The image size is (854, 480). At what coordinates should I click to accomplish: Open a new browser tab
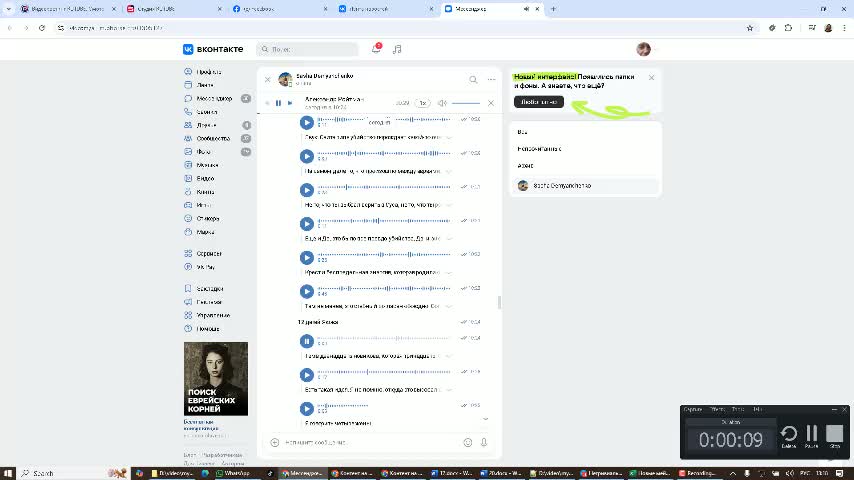[553, 9]
